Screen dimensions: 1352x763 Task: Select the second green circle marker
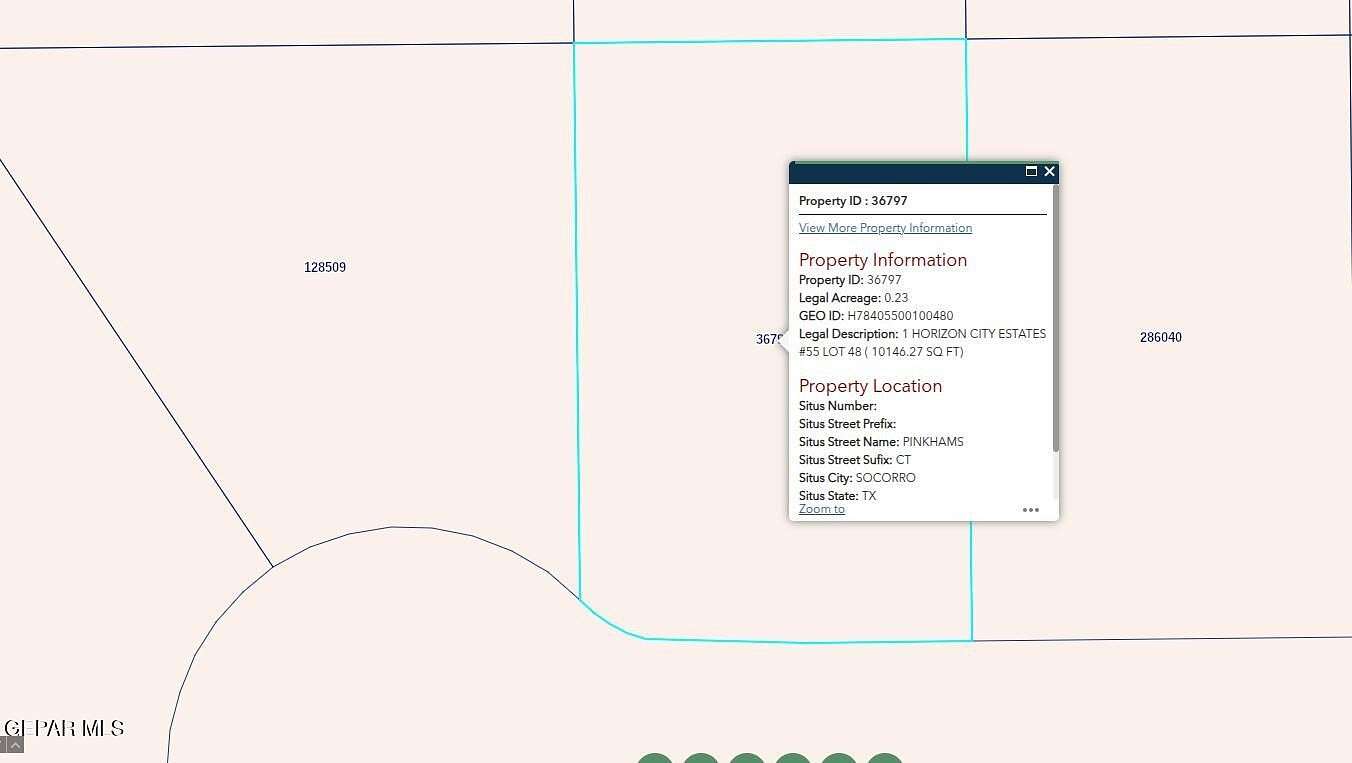pyautogui.click(x=701, y=759)
